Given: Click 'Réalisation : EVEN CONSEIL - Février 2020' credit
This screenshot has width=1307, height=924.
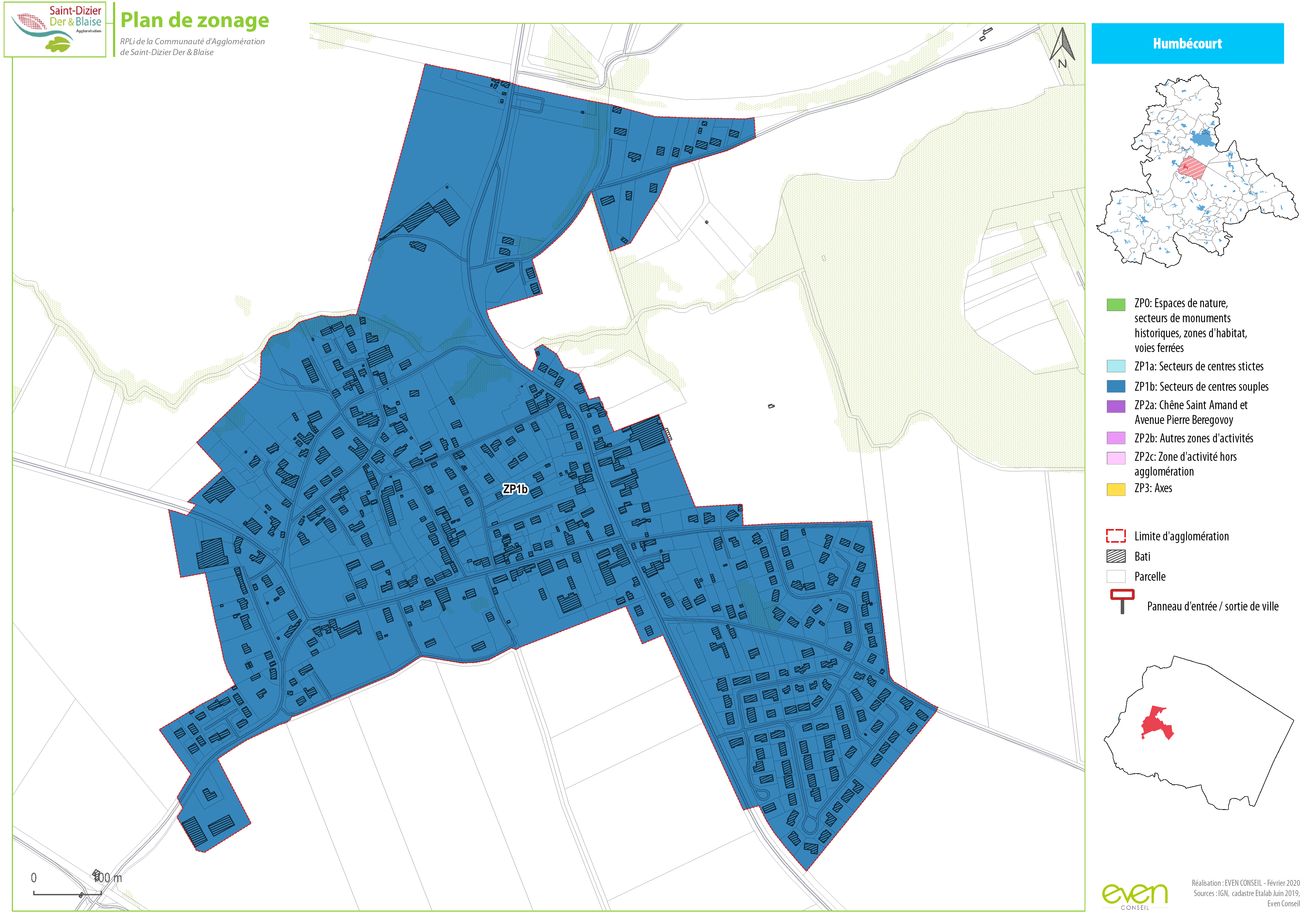Looking at the screenshot, I should (1246, 883).
